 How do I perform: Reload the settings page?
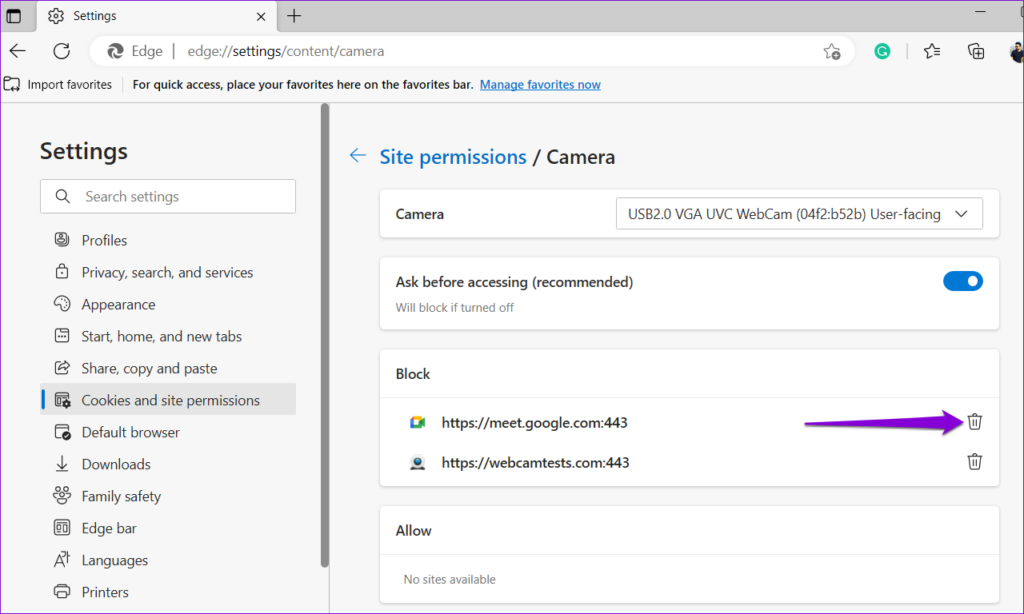click(x=60, y=51)
